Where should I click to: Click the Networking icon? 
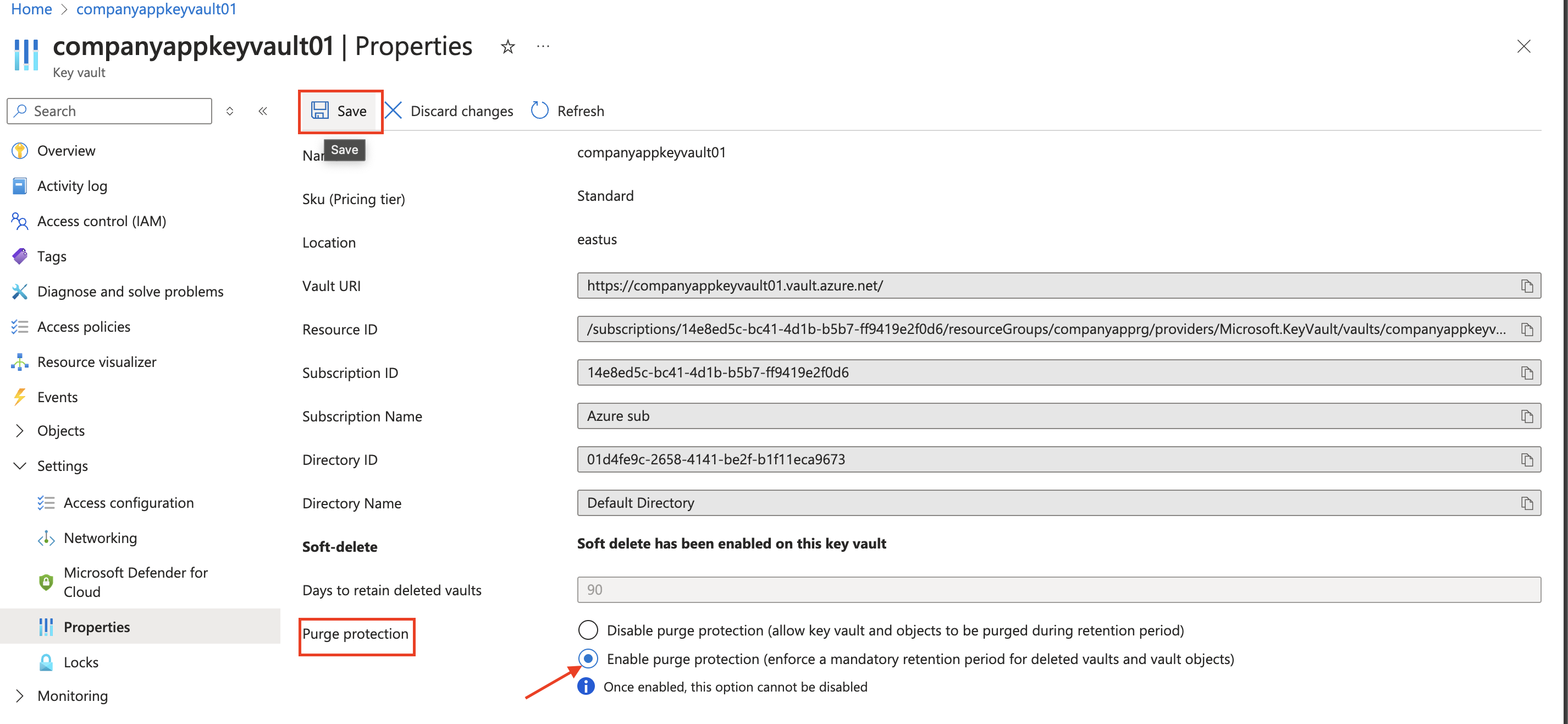pyautogui.click(x=46, y=538)
